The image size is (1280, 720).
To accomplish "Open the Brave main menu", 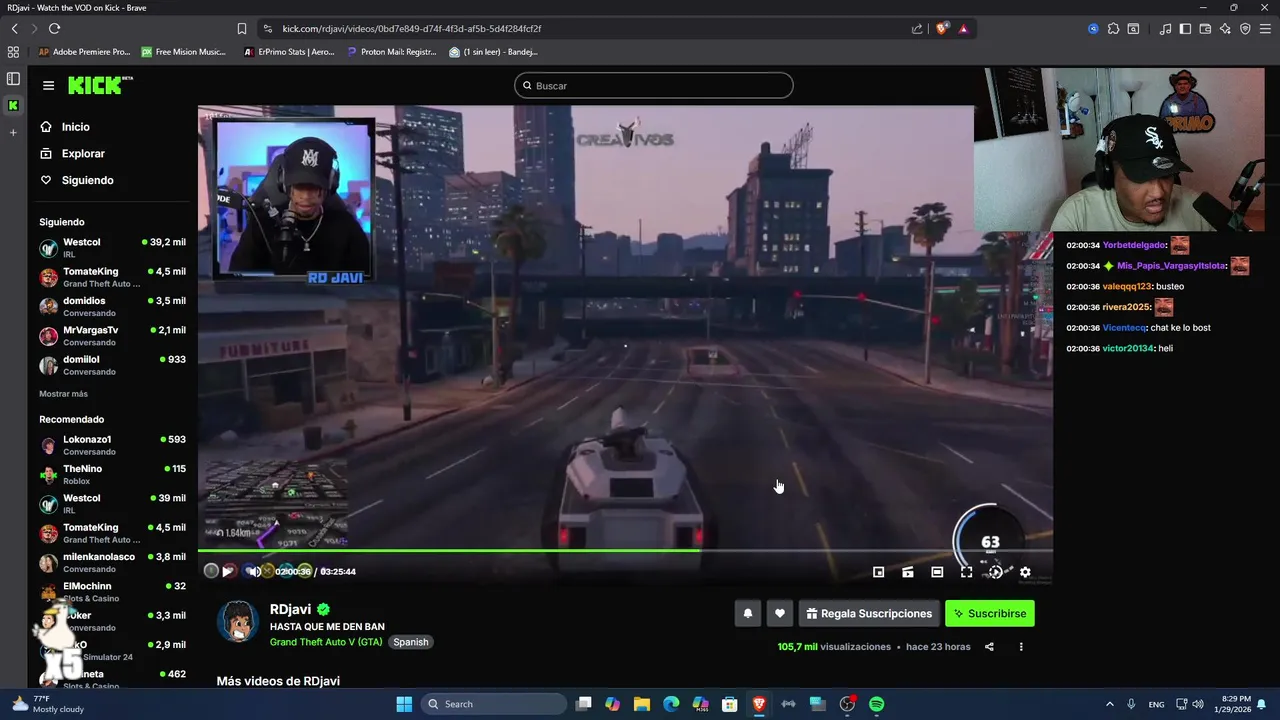I will [1265, 29].
